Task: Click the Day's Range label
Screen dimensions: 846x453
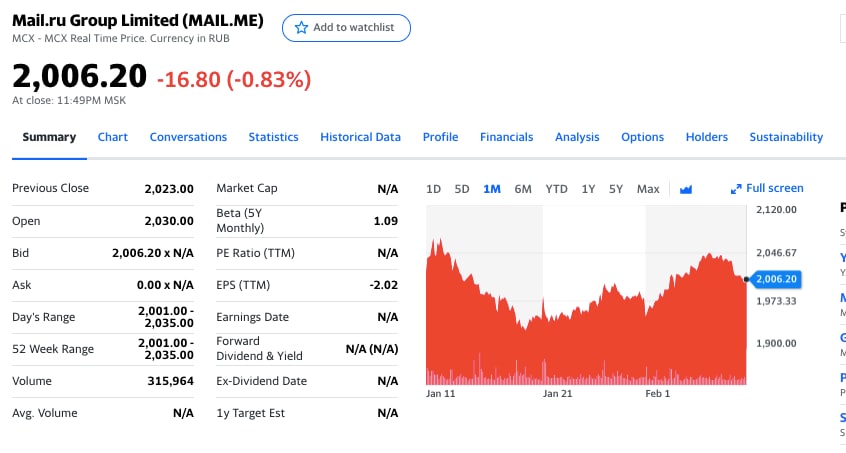Action: click(x=44, y=317)
